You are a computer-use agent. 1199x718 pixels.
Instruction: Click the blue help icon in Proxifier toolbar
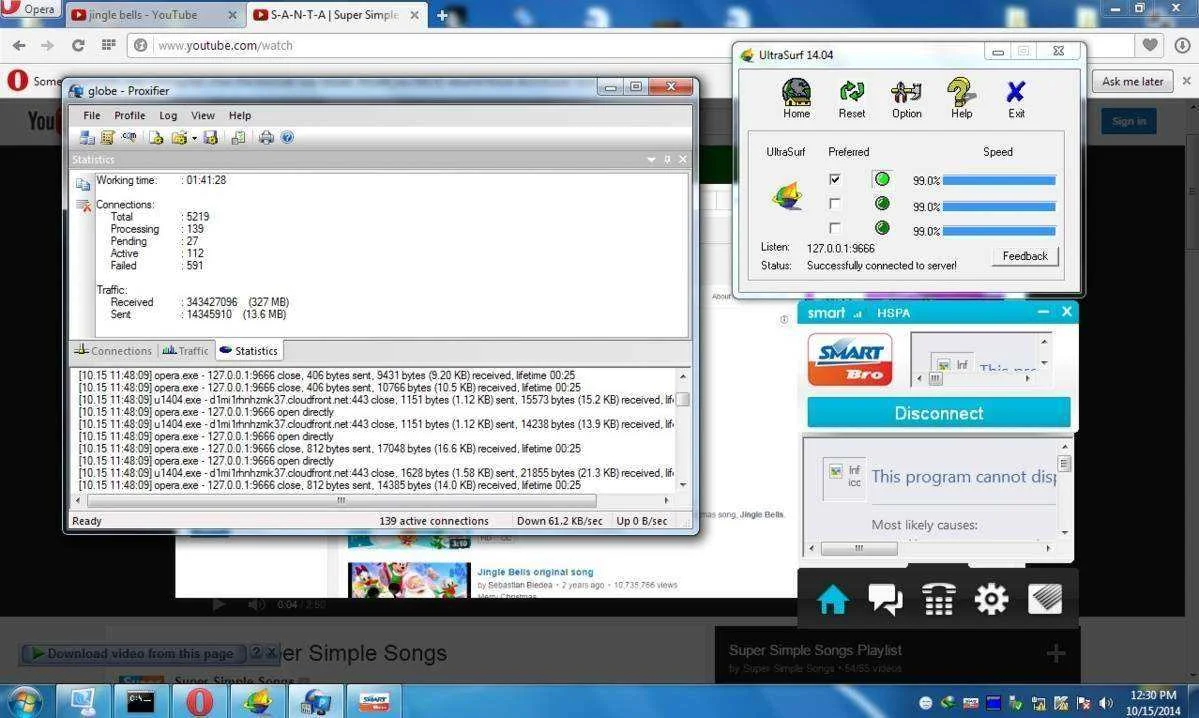tap(288, 138)
